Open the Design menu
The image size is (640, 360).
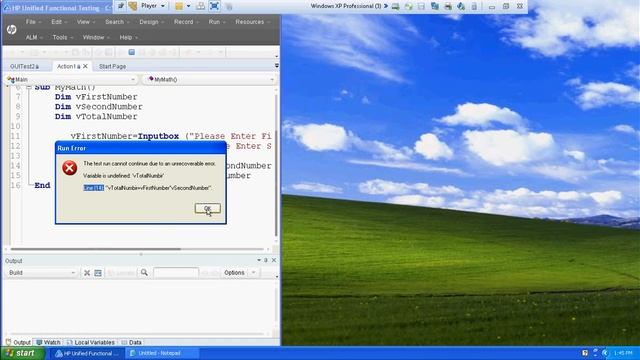[151, 22]
